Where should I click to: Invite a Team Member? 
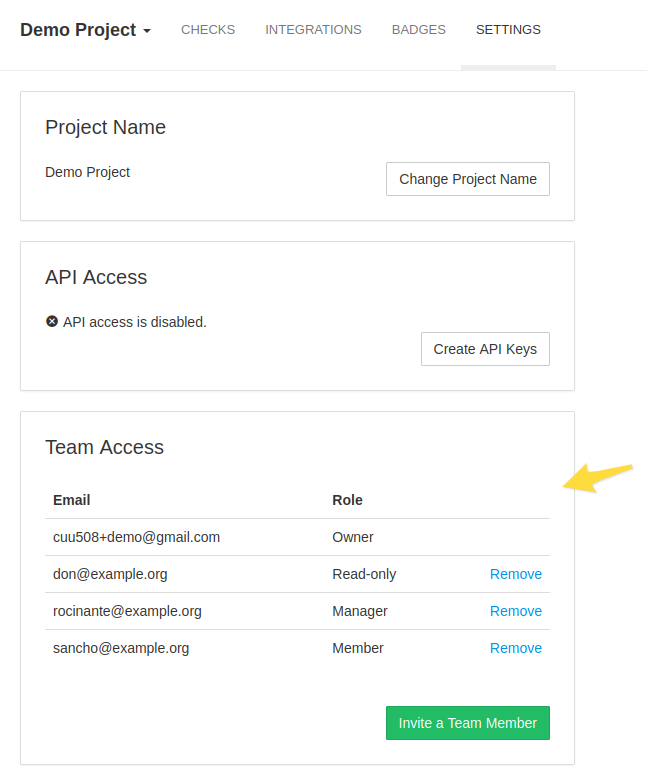click(467, 723)
